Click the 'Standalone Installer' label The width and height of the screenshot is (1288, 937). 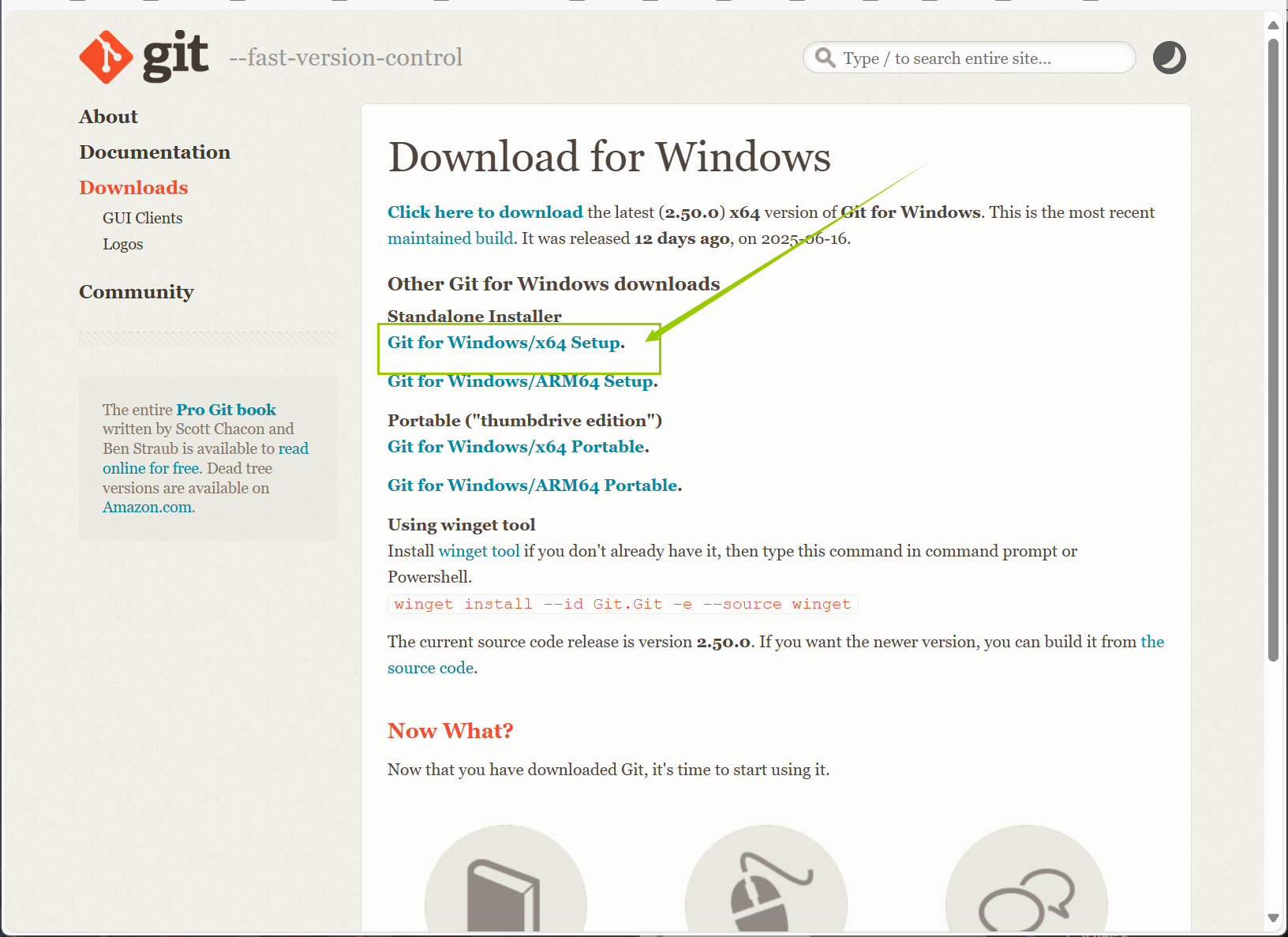[474, 316]
